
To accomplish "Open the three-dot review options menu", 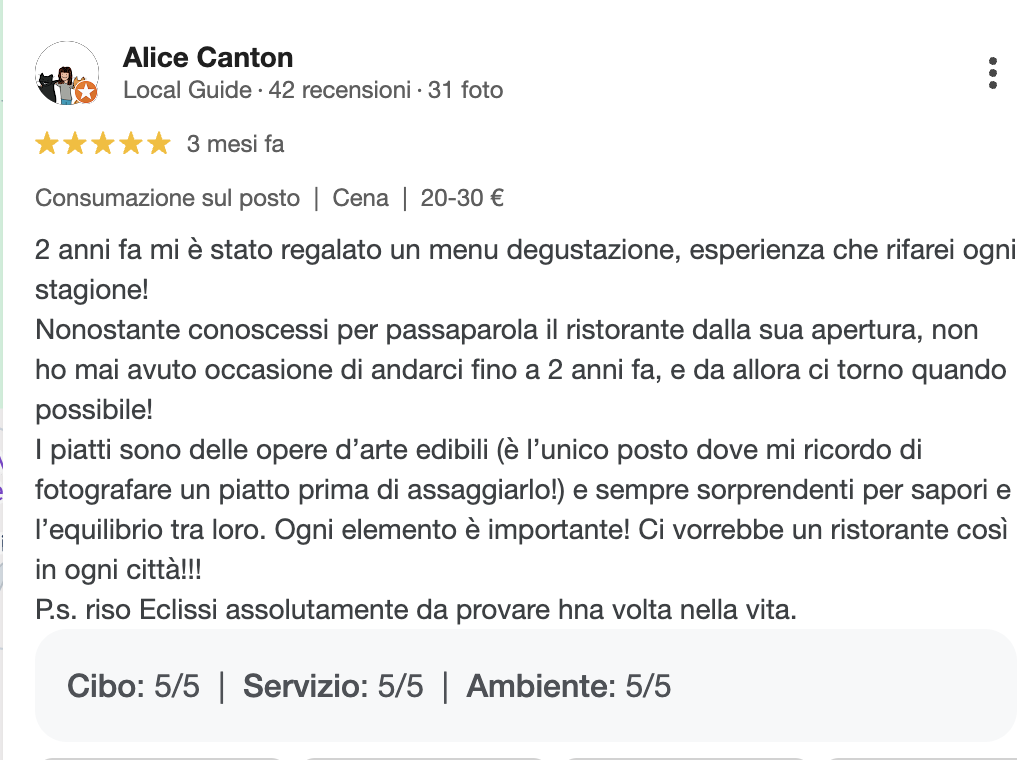I will coord(992,74).
